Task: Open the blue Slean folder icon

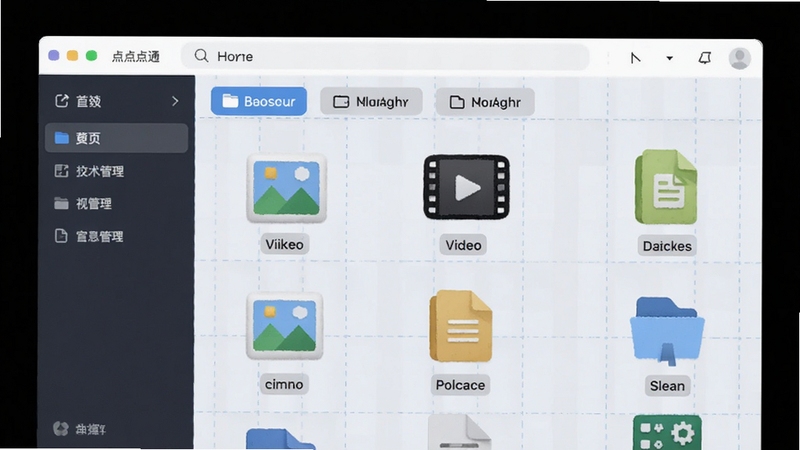Action: (667, 331)
